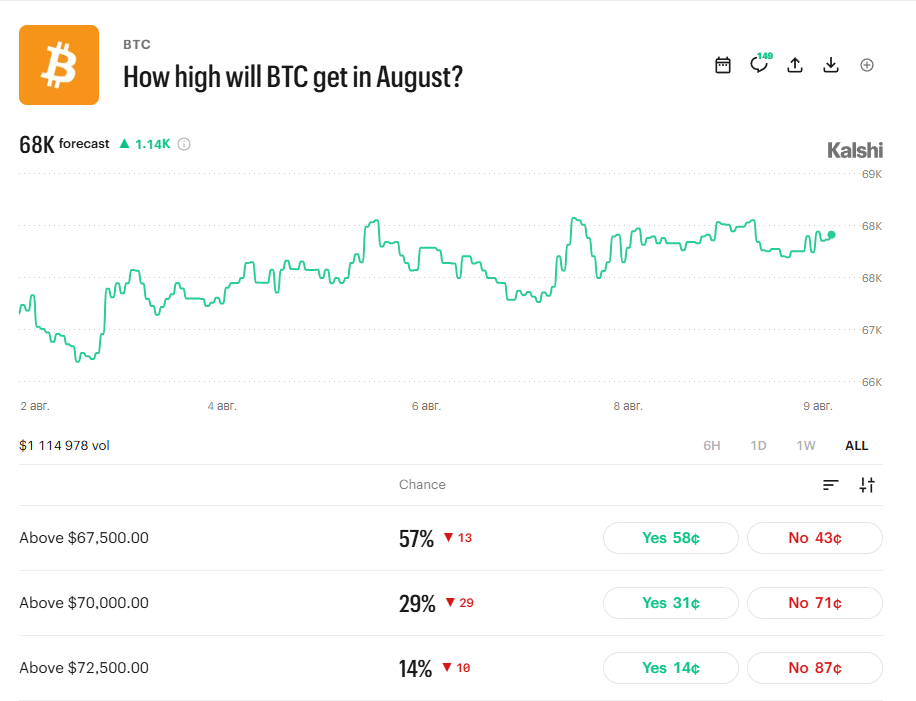The image size is (916, 701).
Task: Select the 6H time range
Action: click(712, 446)
